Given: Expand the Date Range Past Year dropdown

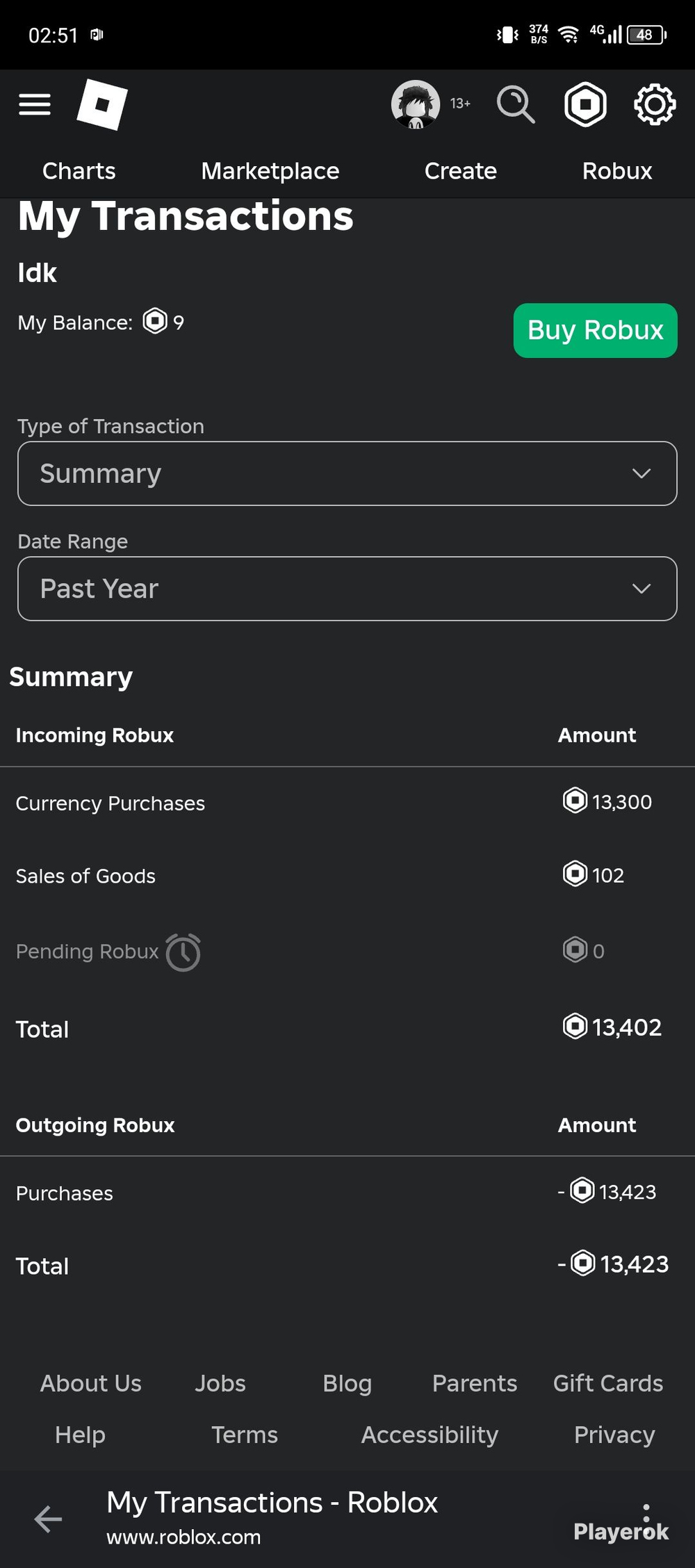Looking at the screenshot, I should pos(347,589).
